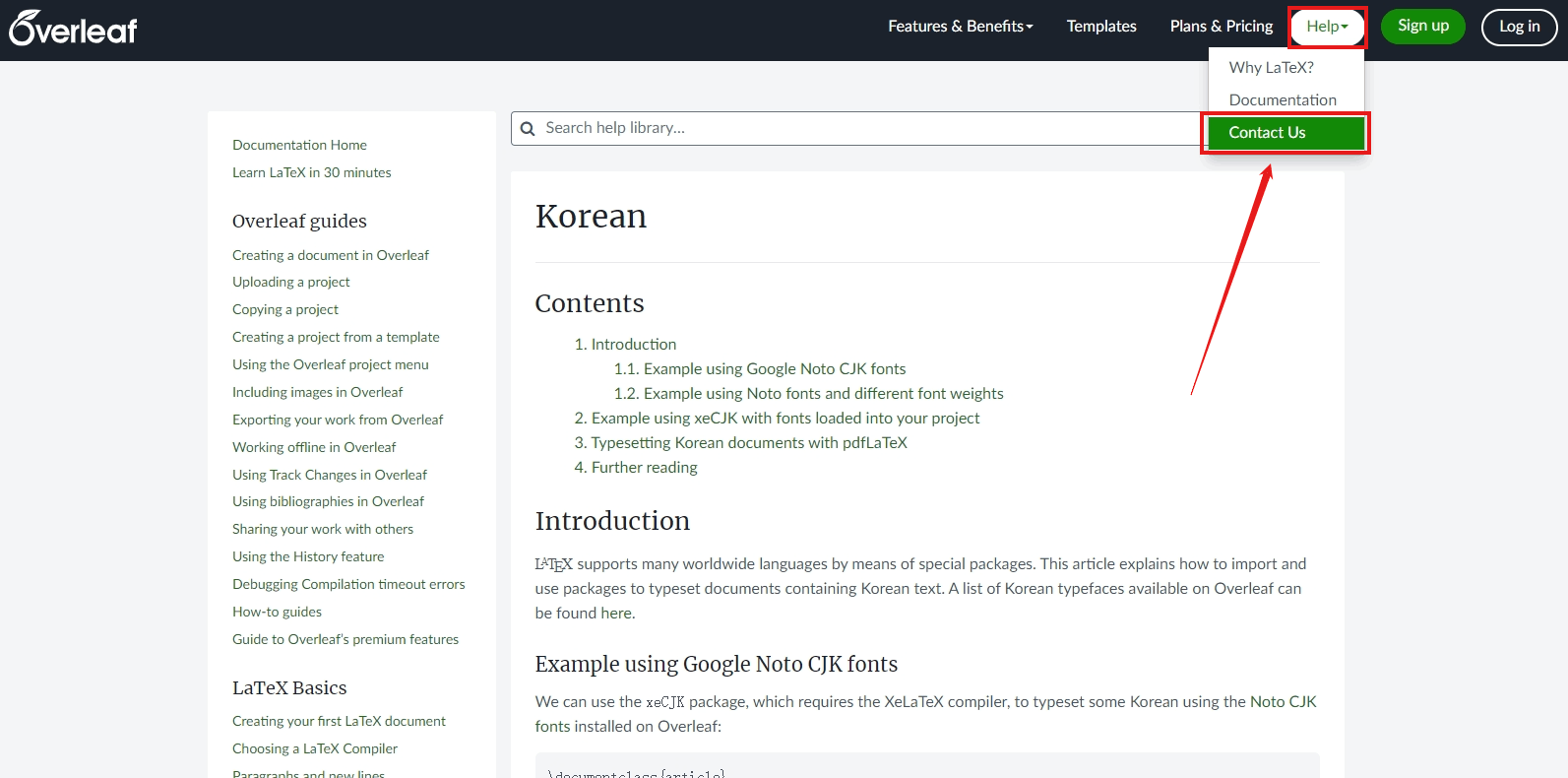Click Example using Google Noto CJK fonts heading
The image size is (1568, 778).
717,664
